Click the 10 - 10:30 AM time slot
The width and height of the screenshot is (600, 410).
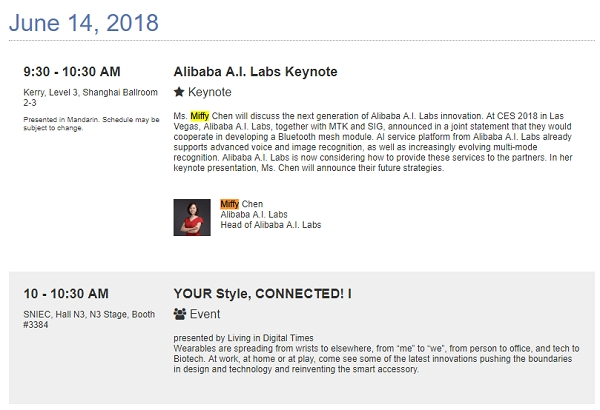point(66,294)
